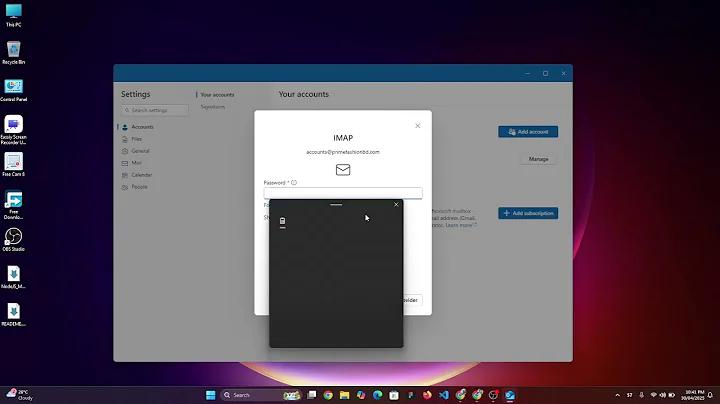
Task: Open Control Panel desktop icon
Action: (13, 90)
